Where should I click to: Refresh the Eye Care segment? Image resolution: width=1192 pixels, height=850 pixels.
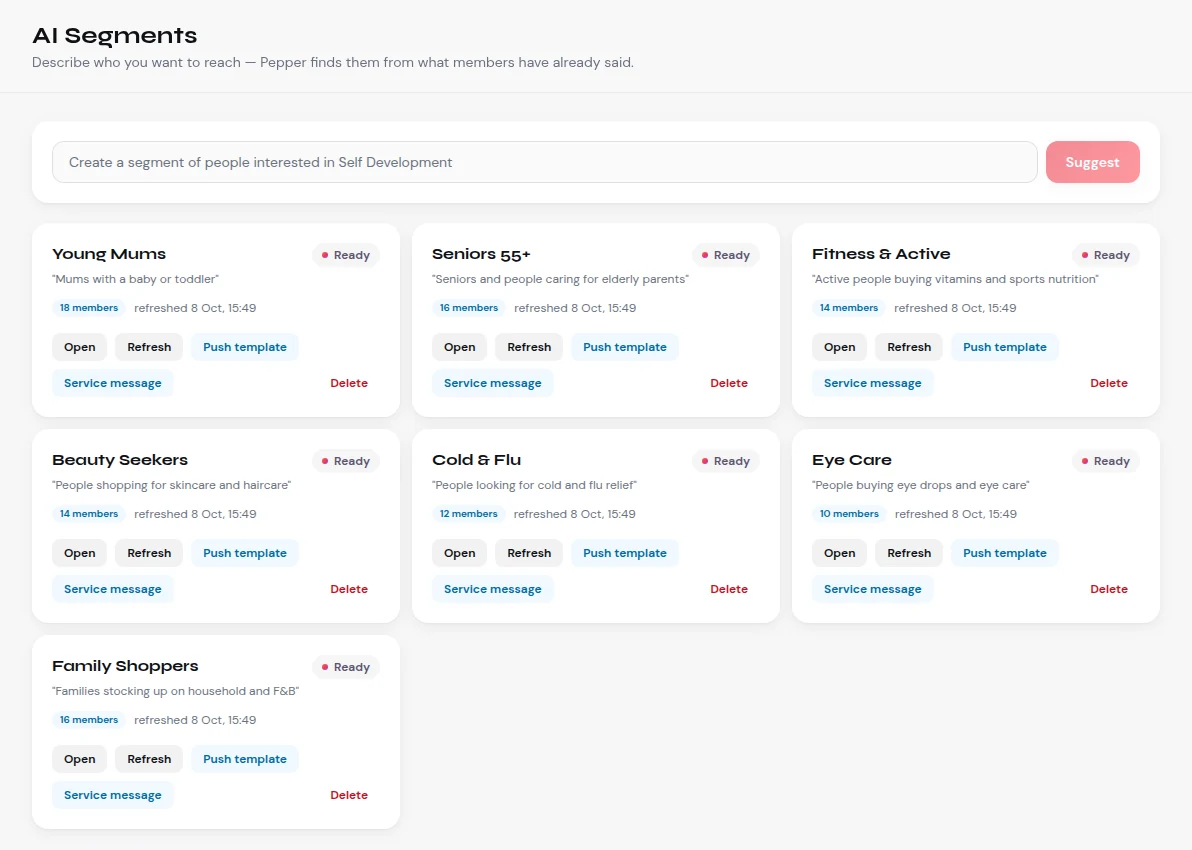(x=909, y=553)
